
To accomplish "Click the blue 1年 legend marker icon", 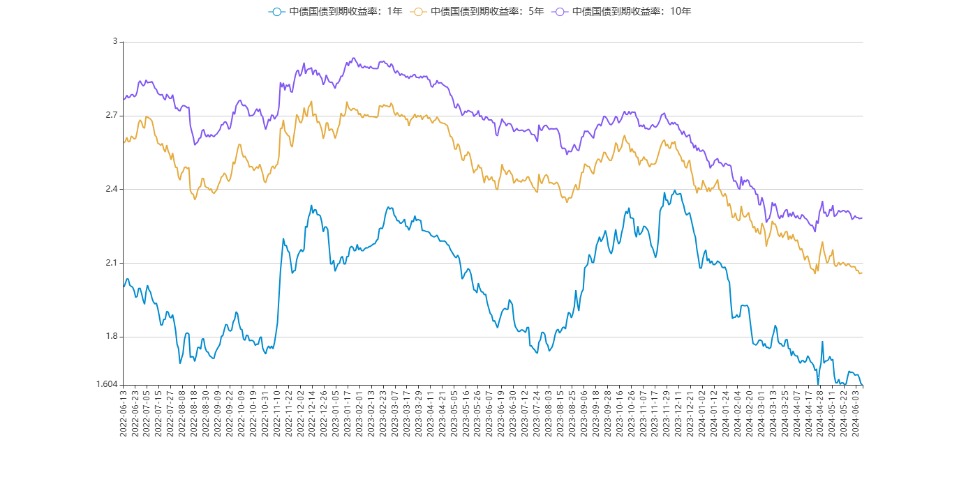I will 276,11.
